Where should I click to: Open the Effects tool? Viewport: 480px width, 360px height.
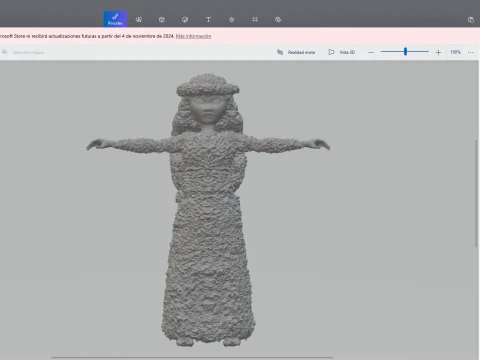click(x=232, y=20)
